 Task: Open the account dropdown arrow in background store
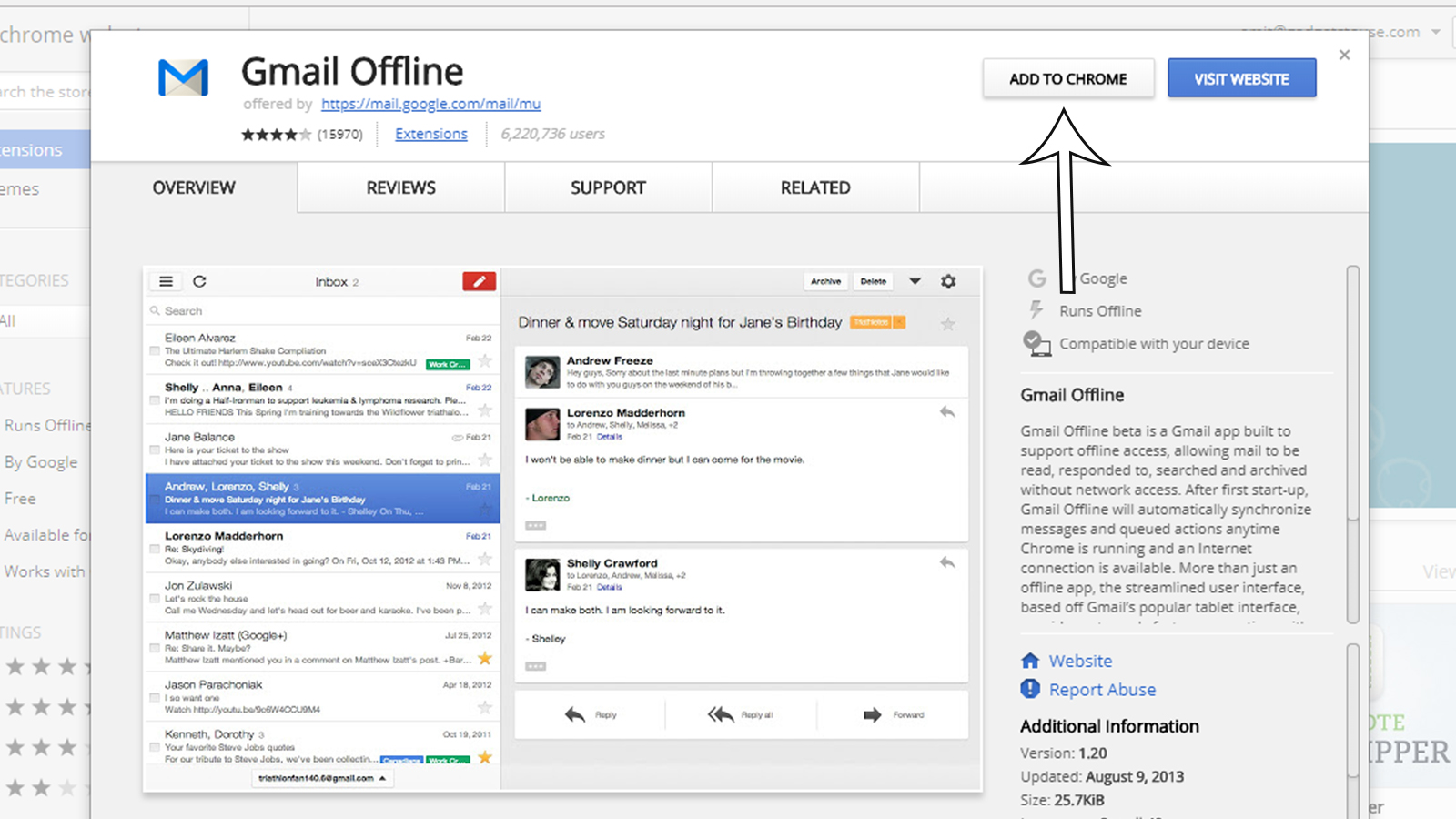pyautogui.click(x=1436, y=32)
